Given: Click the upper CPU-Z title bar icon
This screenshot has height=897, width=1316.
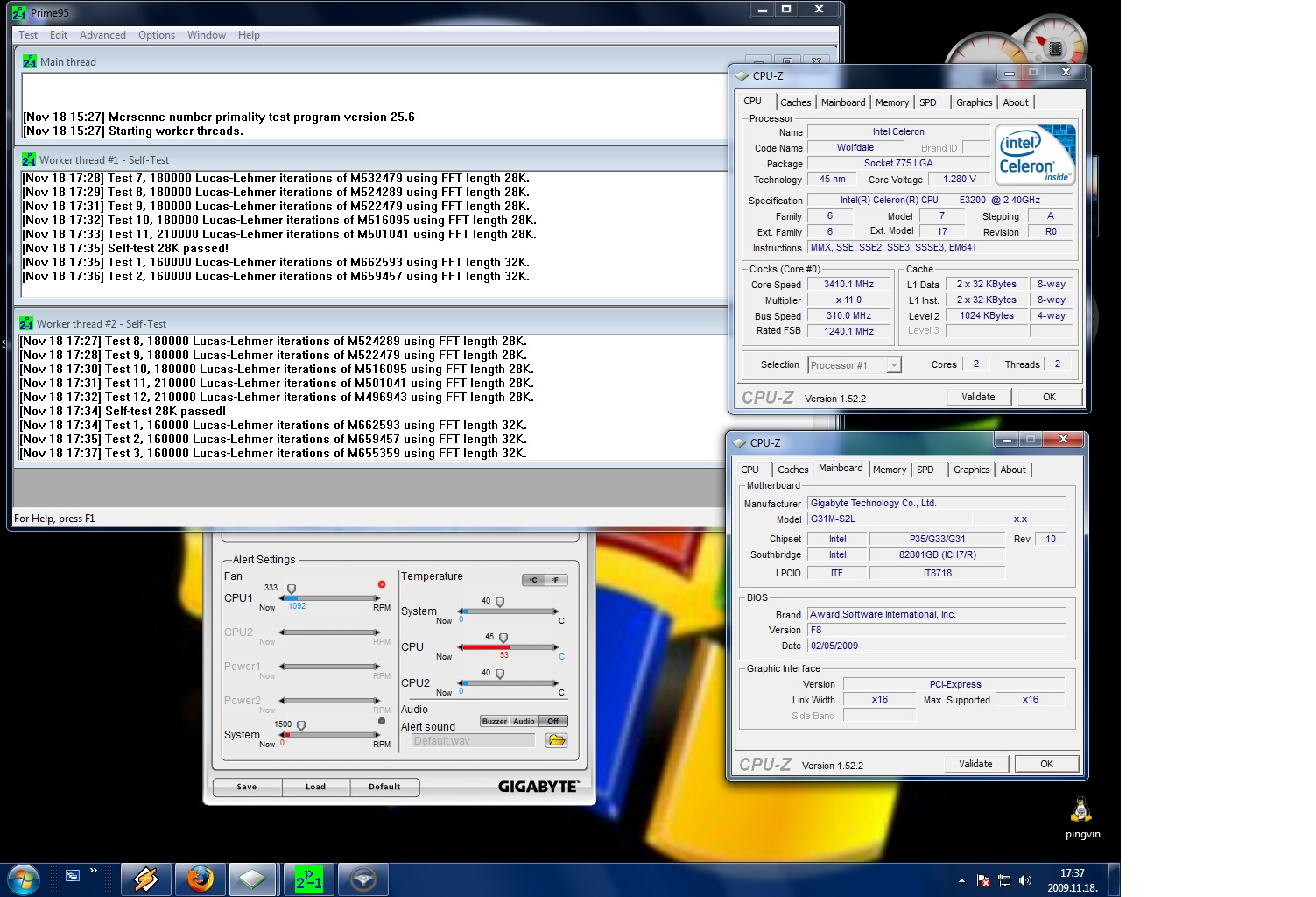Looking at the screenshot, I should point(742,76).
